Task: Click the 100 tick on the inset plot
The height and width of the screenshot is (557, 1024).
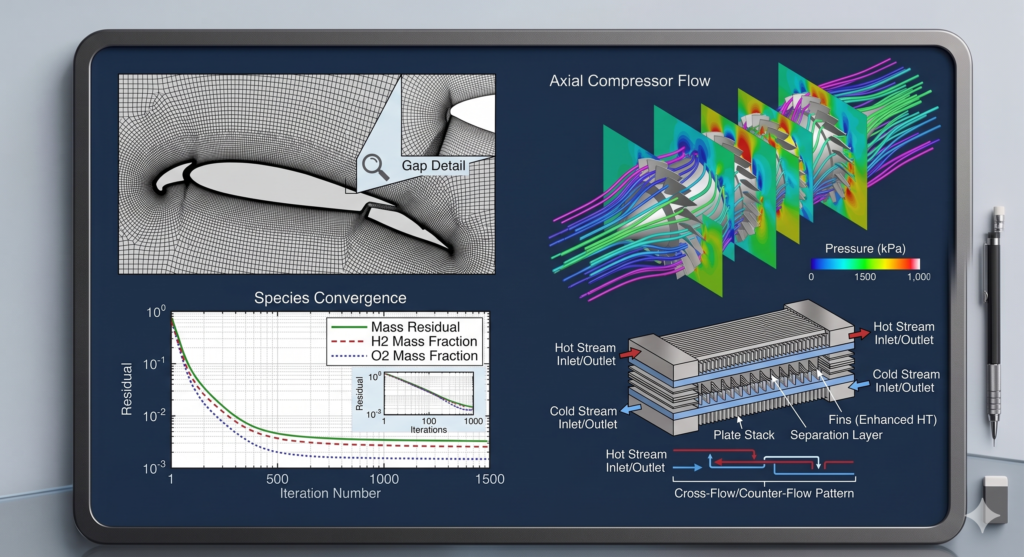Action: [x=428, y=421]
